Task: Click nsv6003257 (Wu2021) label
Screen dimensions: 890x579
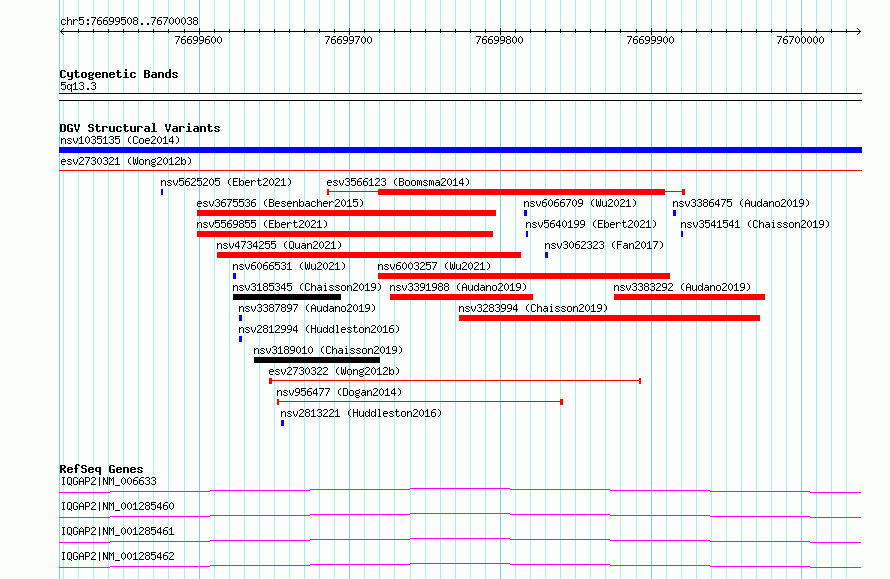Action: (x=434, y=266)
